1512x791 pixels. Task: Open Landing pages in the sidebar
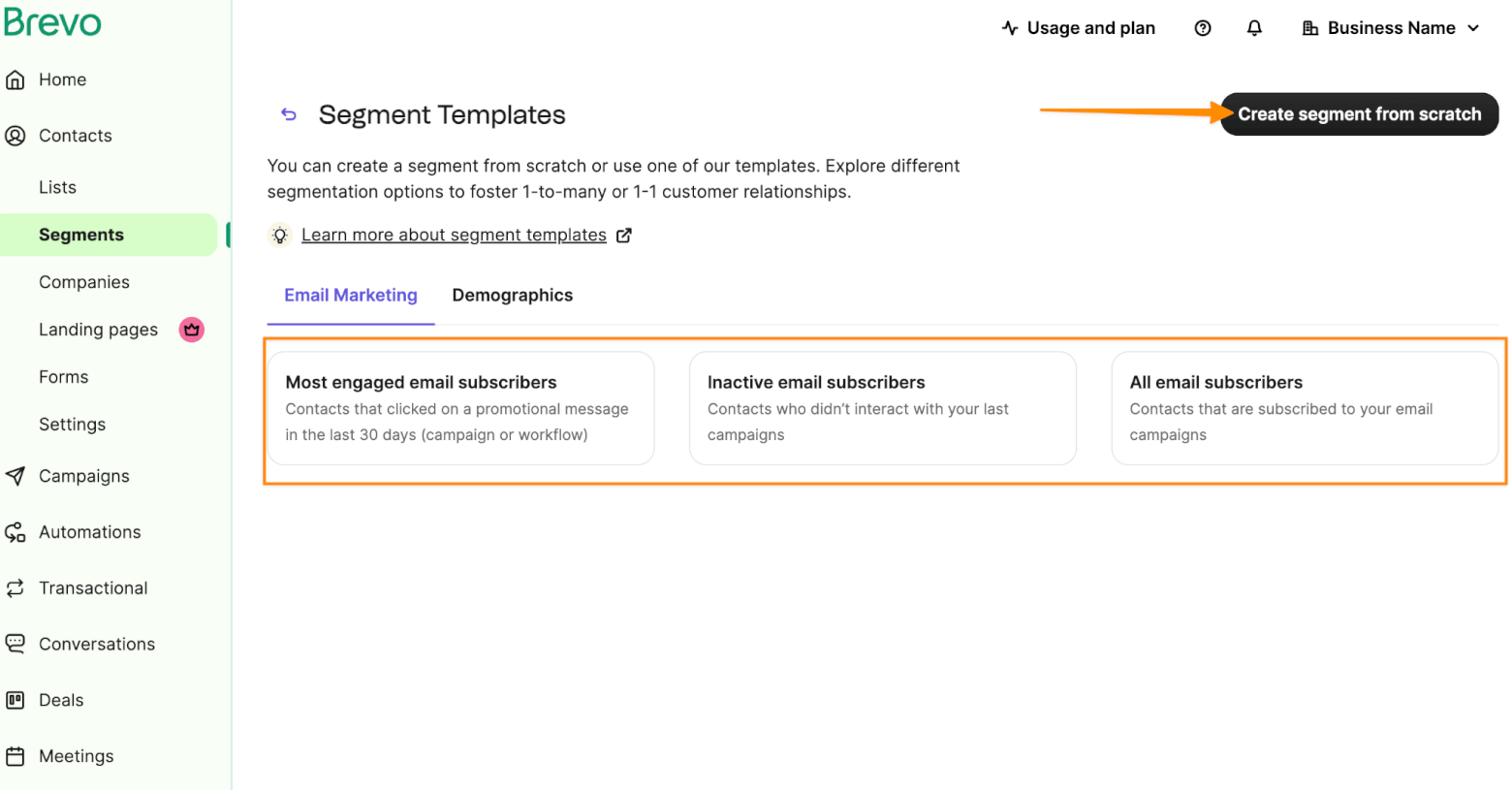pyautogui.click(x=98, y=330)
